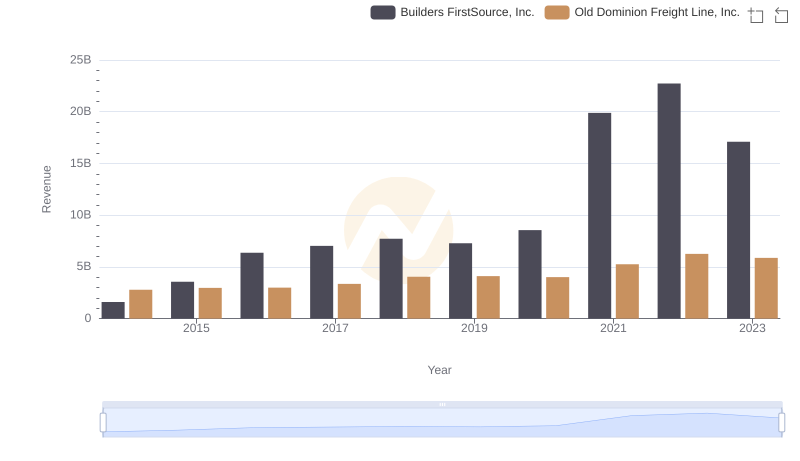Click the zoom reset restore icon
This screenshot has width=800, height=461.
pos(781,15)
